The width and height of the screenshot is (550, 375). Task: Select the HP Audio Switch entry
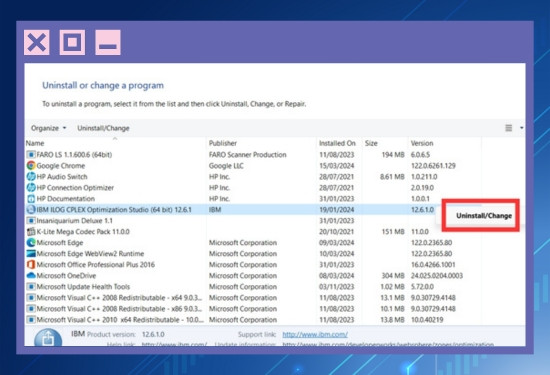[62, 176]
